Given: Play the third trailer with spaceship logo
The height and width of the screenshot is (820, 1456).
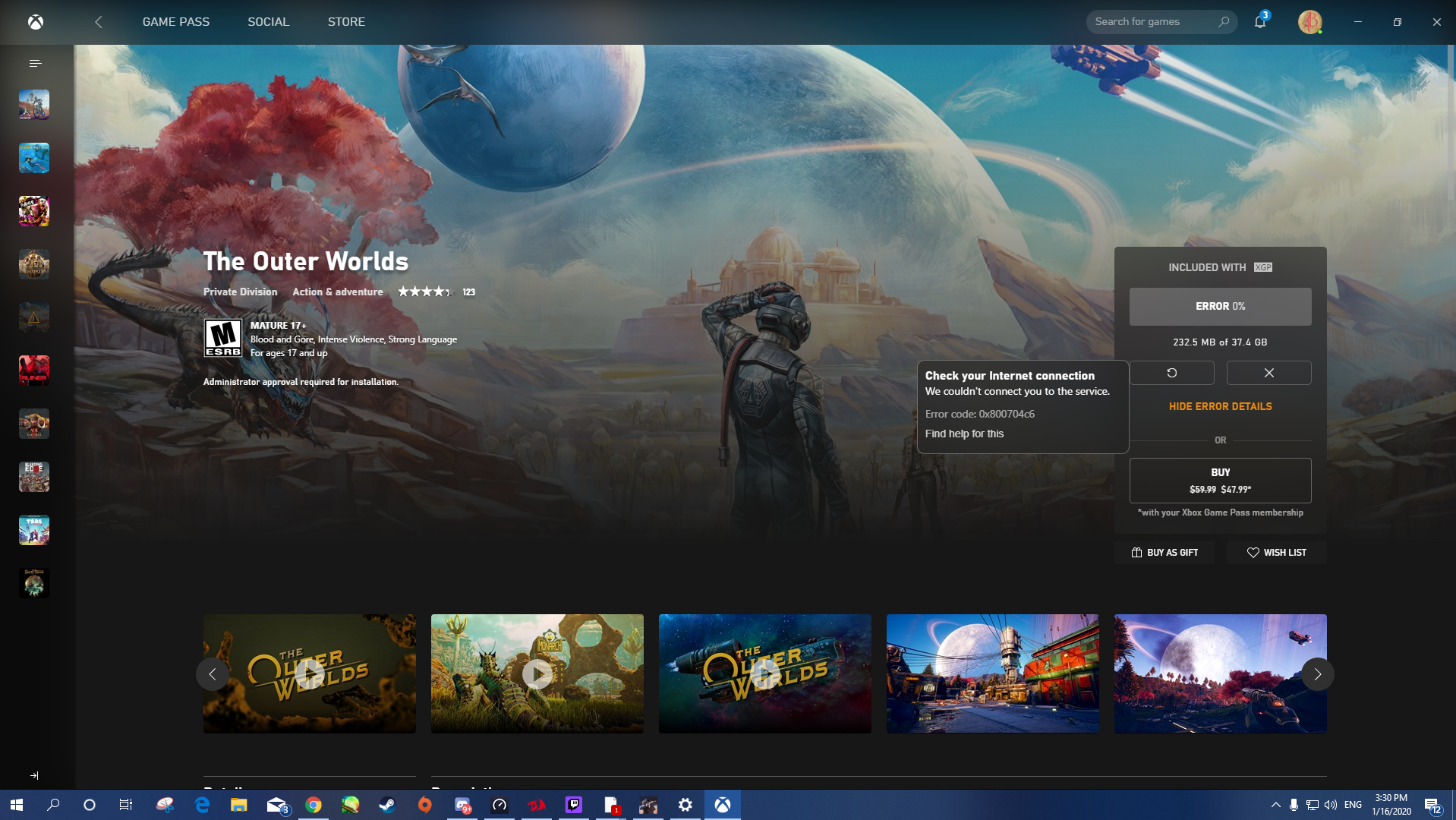Looking at the screenshot, I should 765,673.
